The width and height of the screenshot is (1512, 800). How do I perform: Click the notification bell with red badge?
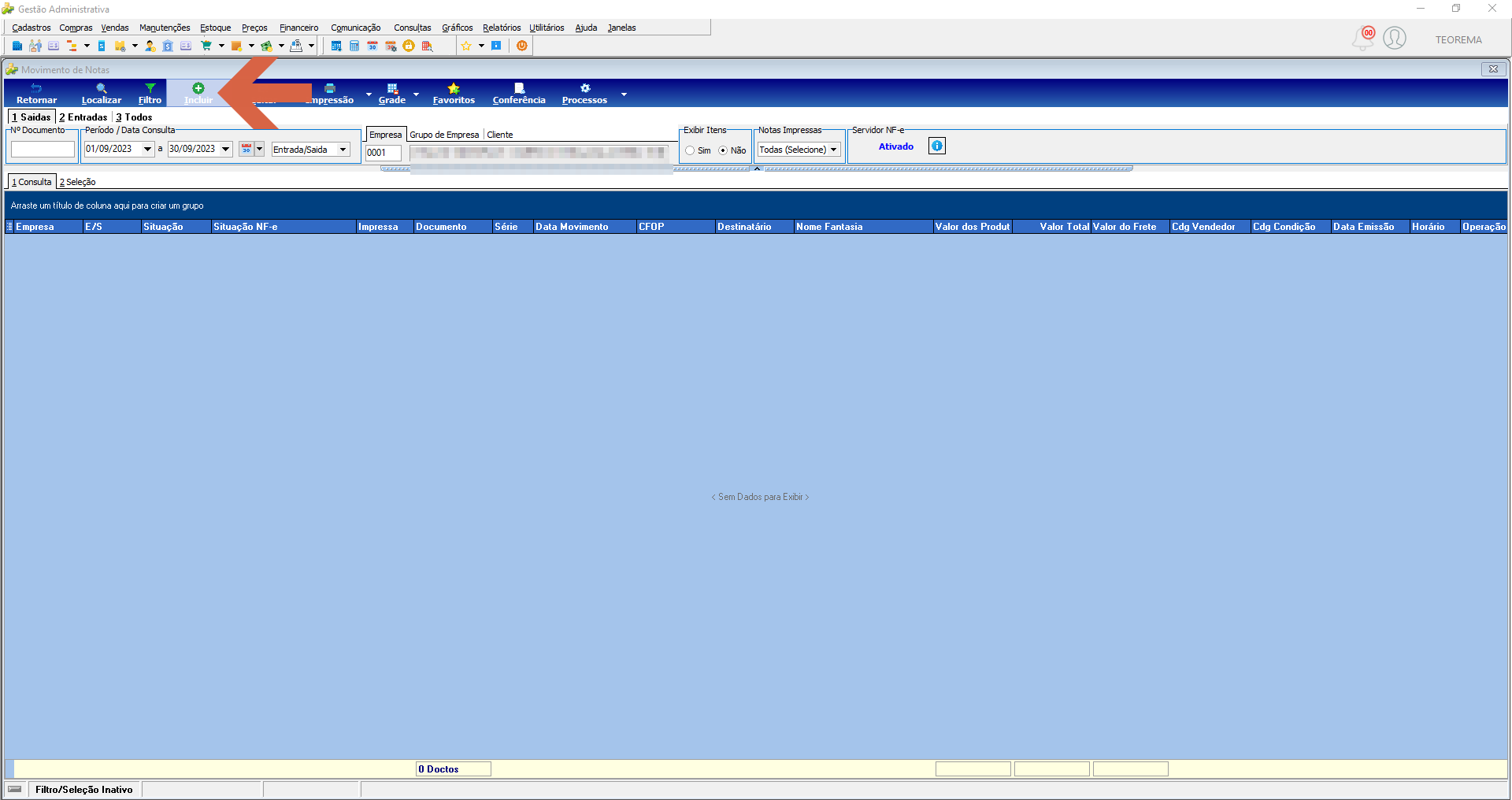click(x=1363, y=38)
